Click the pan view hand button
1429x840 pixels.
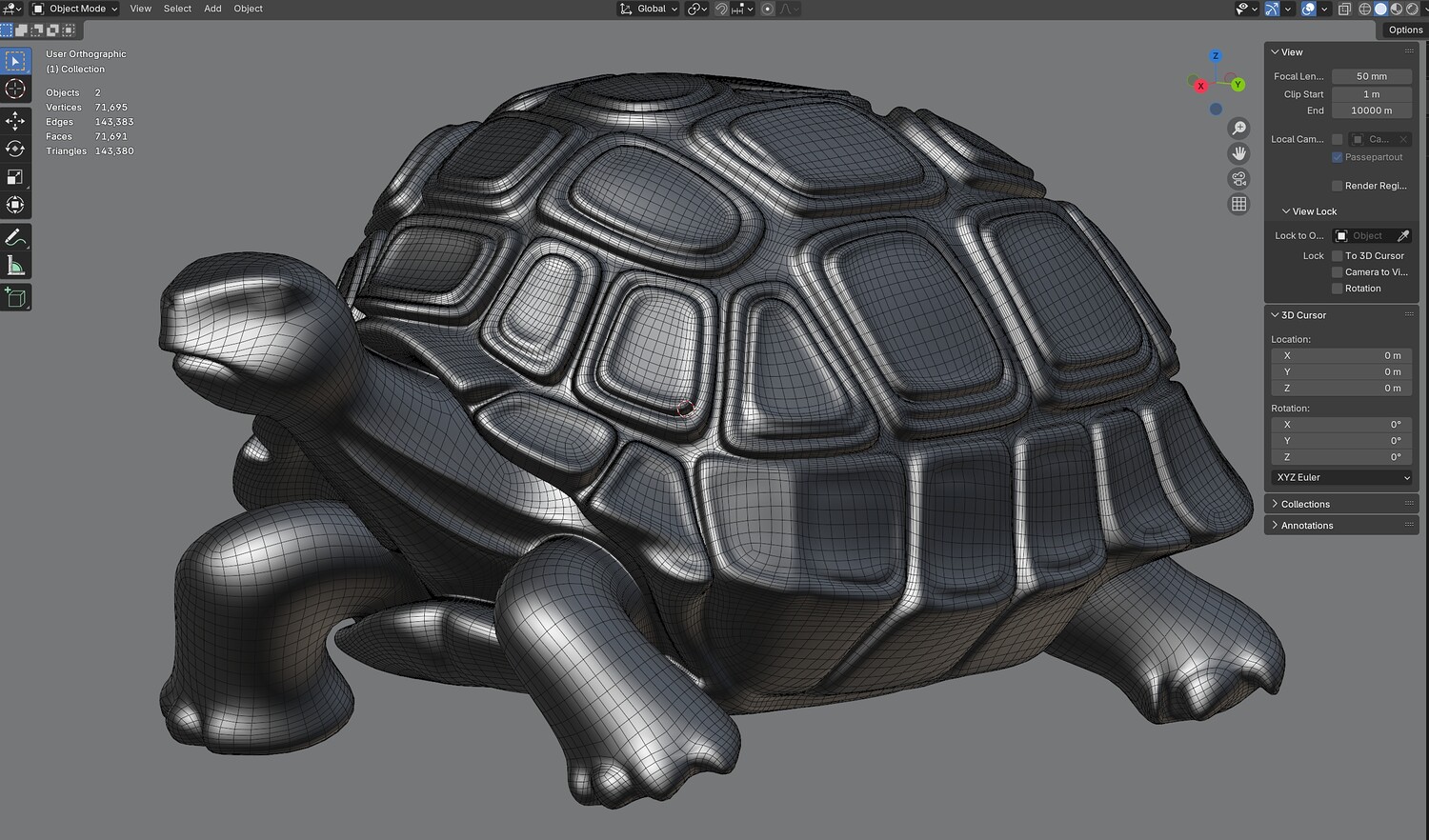pos(1238,153)
